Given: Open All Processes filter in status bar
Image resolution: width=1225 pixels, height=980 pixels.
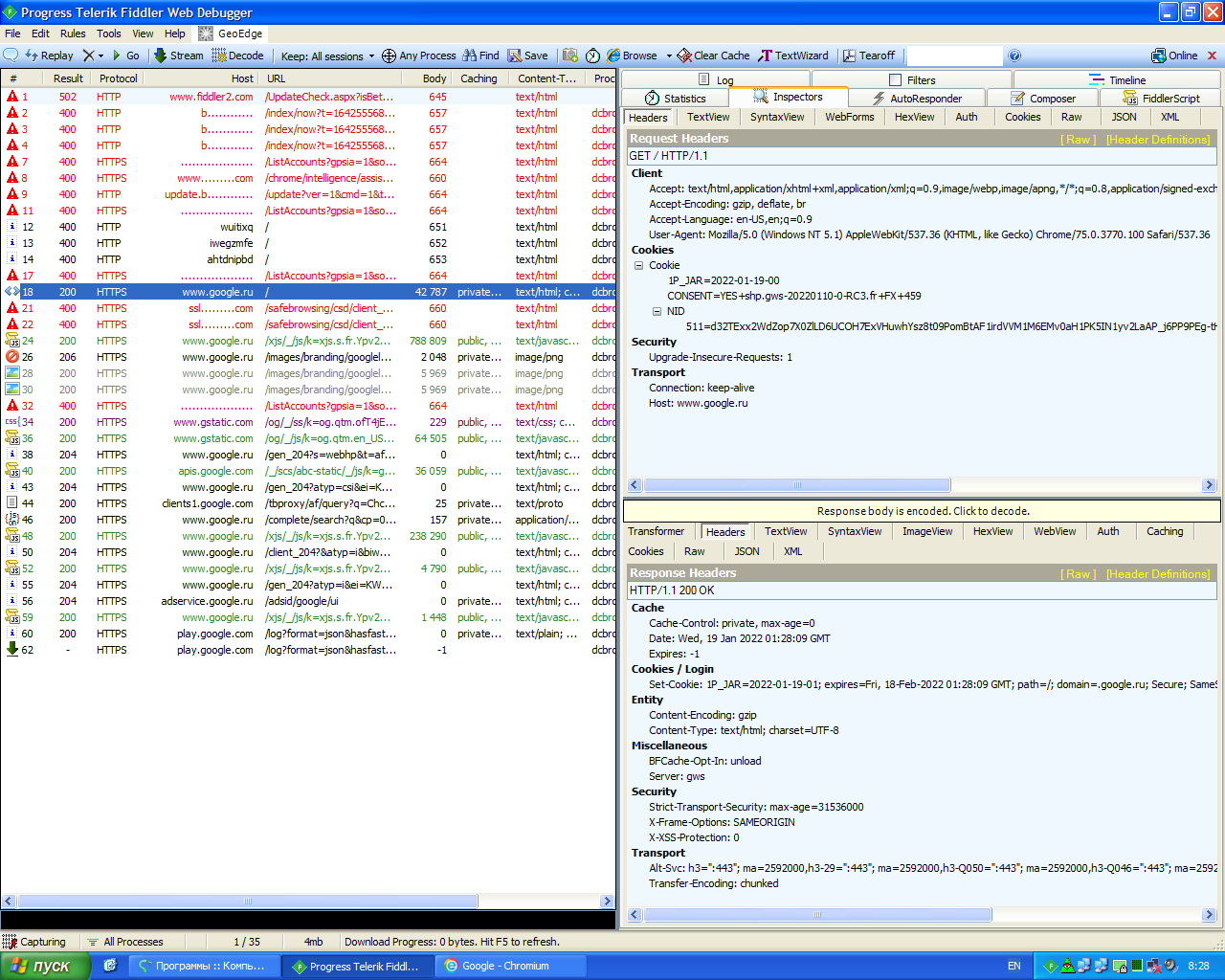Looking at the screenshot, I should pos(124,942).
